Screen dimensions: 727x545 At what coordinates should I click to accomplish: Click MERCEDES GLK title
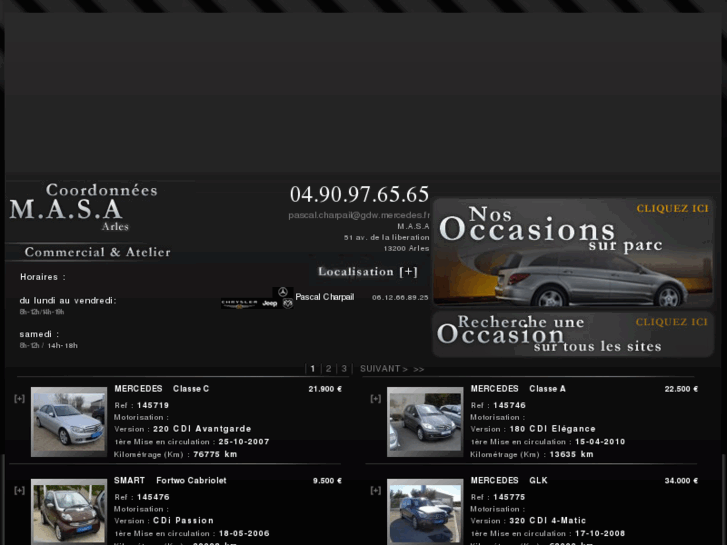point(509,481)
